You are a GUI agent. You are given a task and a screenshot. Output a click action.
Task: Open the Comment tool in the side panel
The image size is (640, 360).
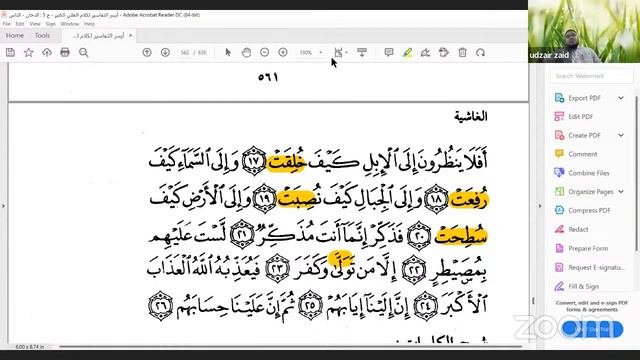click(x=582, y=154)
